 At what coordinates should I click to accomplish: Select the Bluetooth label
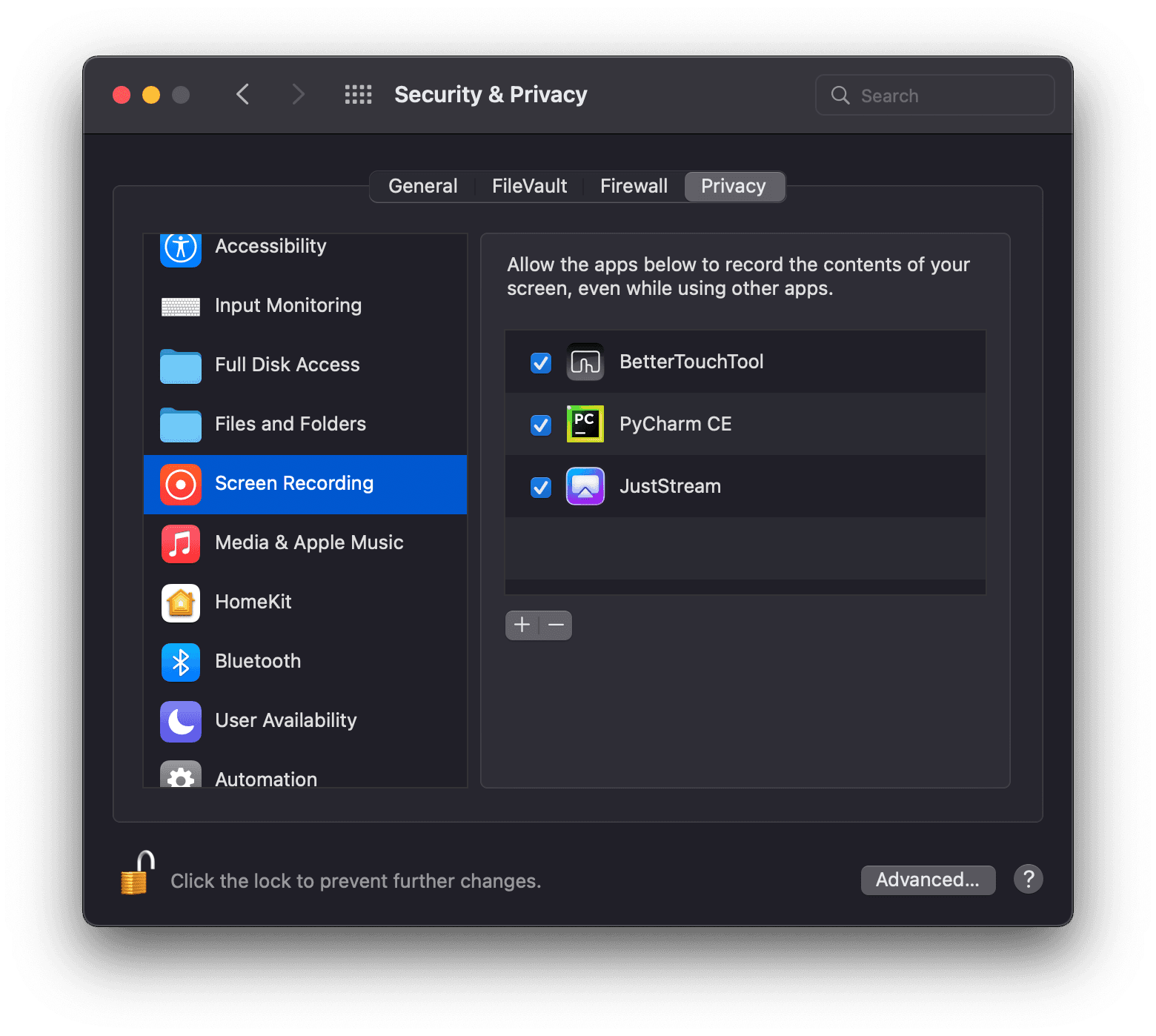coord(258,661)
